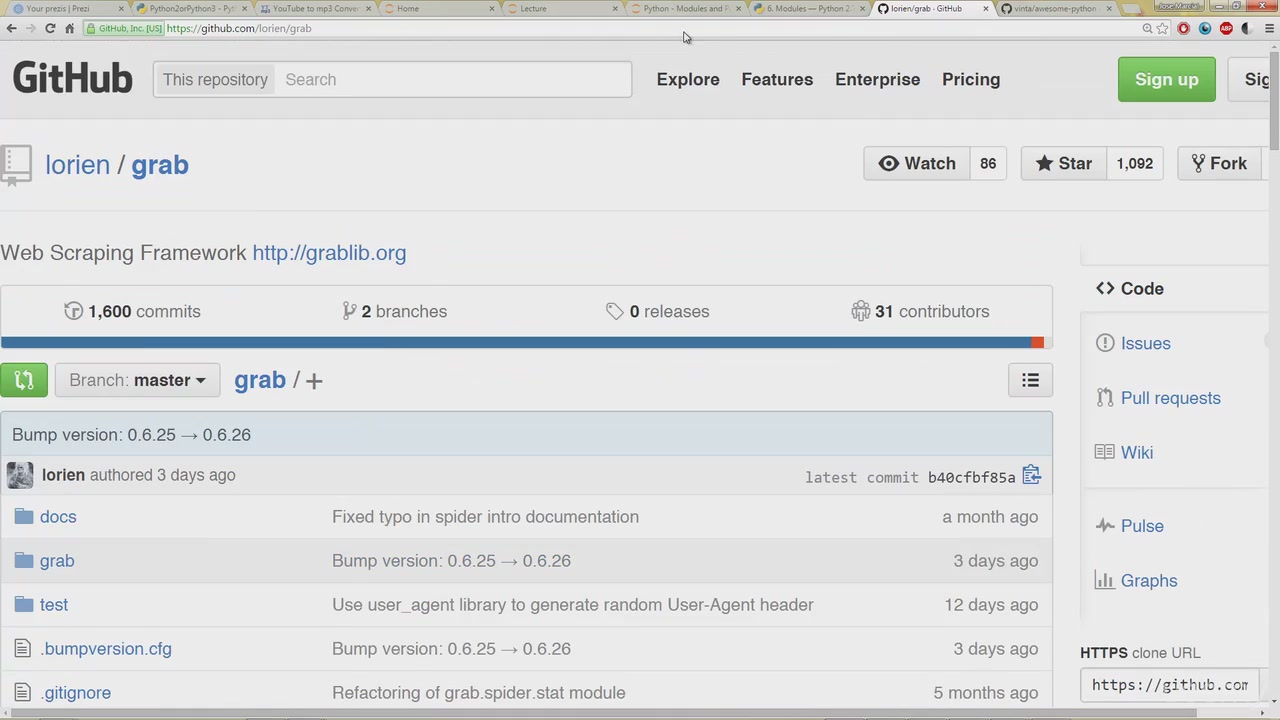Screen dimensions: 1280x720
Task: Open the Explore menu item
Action: pos(688,79)
